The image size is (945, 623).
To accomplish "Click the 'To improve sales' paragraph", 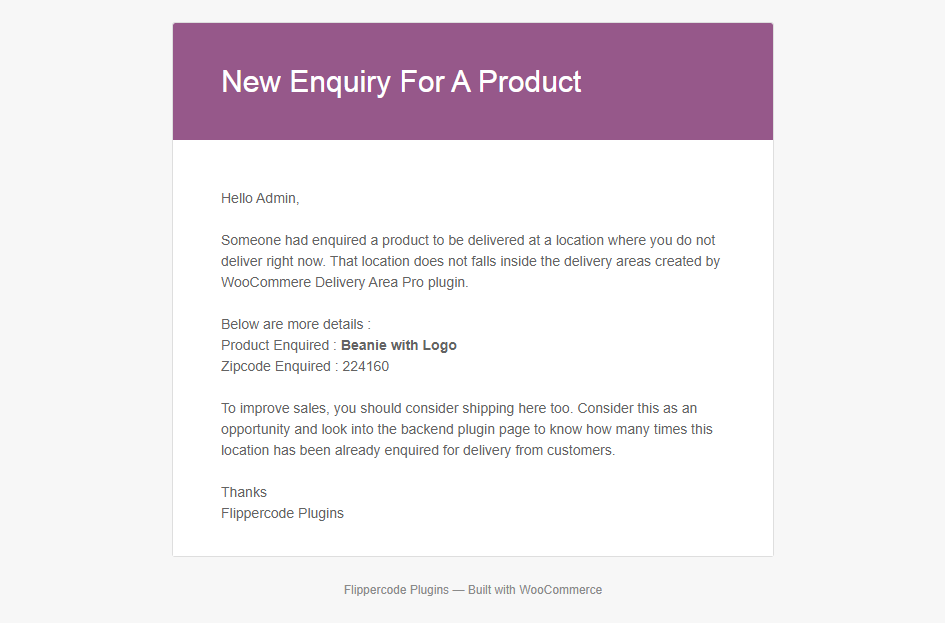I will 466,429.
